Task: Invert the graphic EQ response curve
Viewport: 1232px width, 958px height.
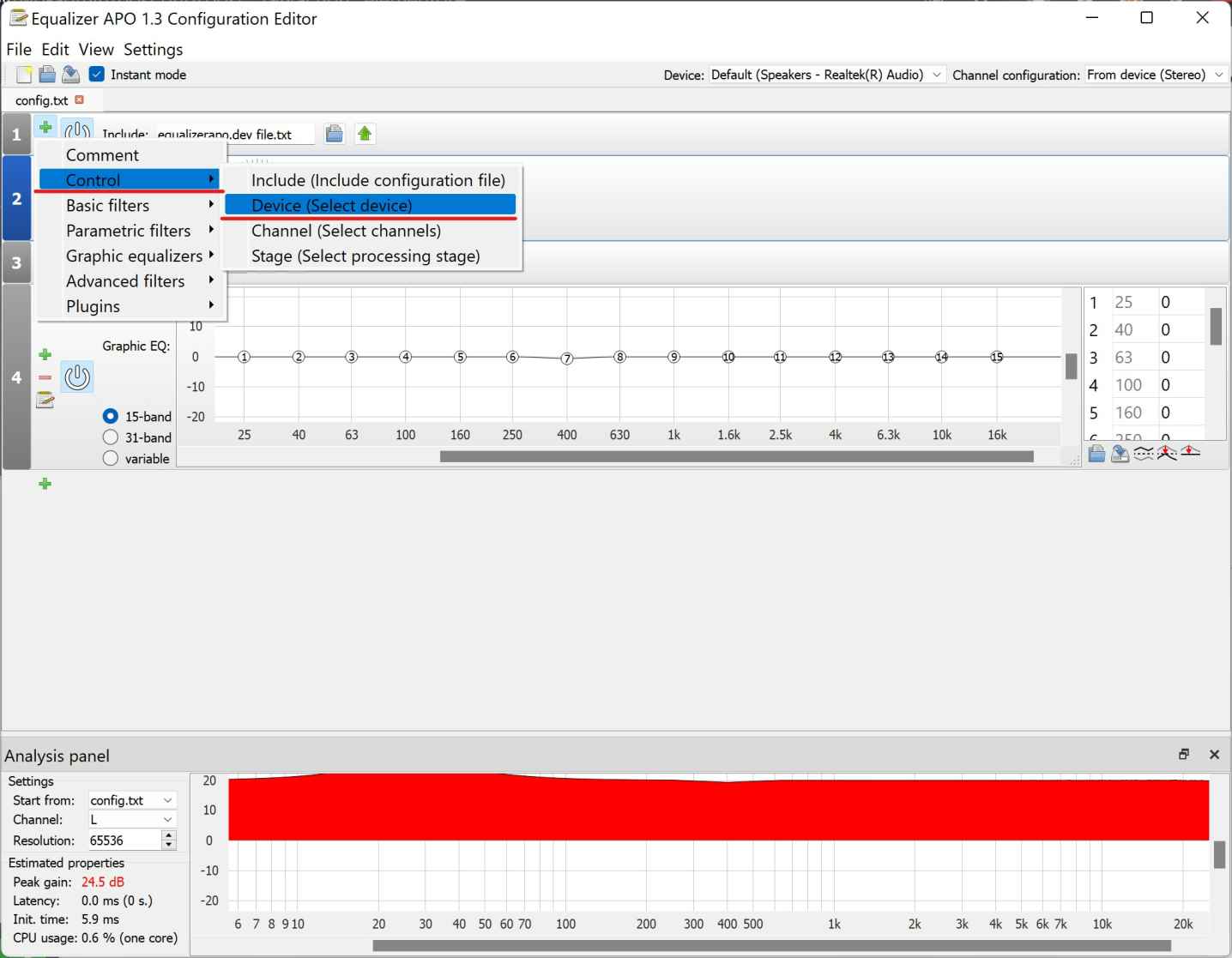Action: pos(1144,454)
